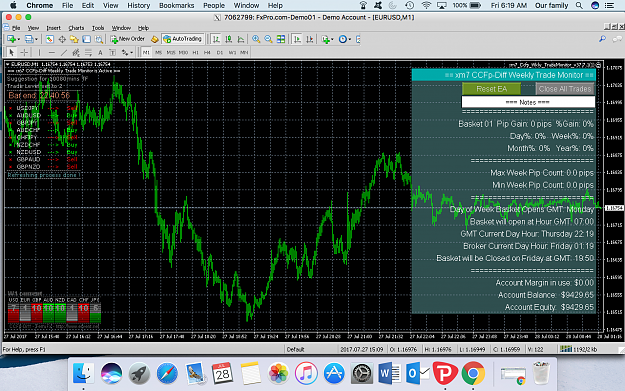625x391 pixels.
Task: Select the D1 timeframe button
Action: 220,52
